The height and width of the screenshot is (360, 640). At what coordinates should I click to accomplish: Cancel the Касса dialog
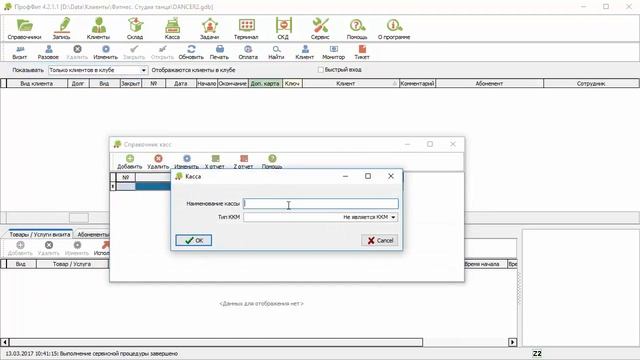380,240
